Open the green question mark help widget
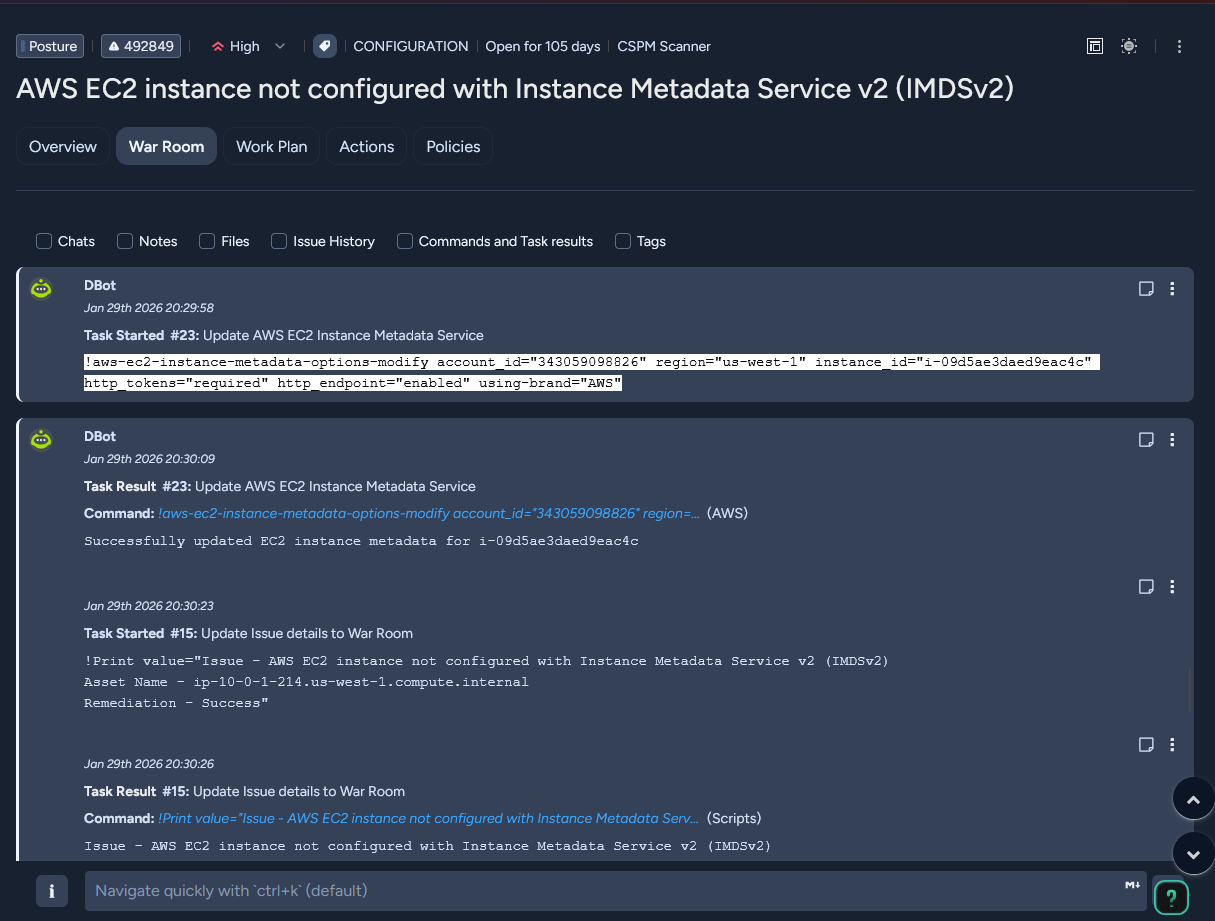The image size is (1215, 921). 1172,897
